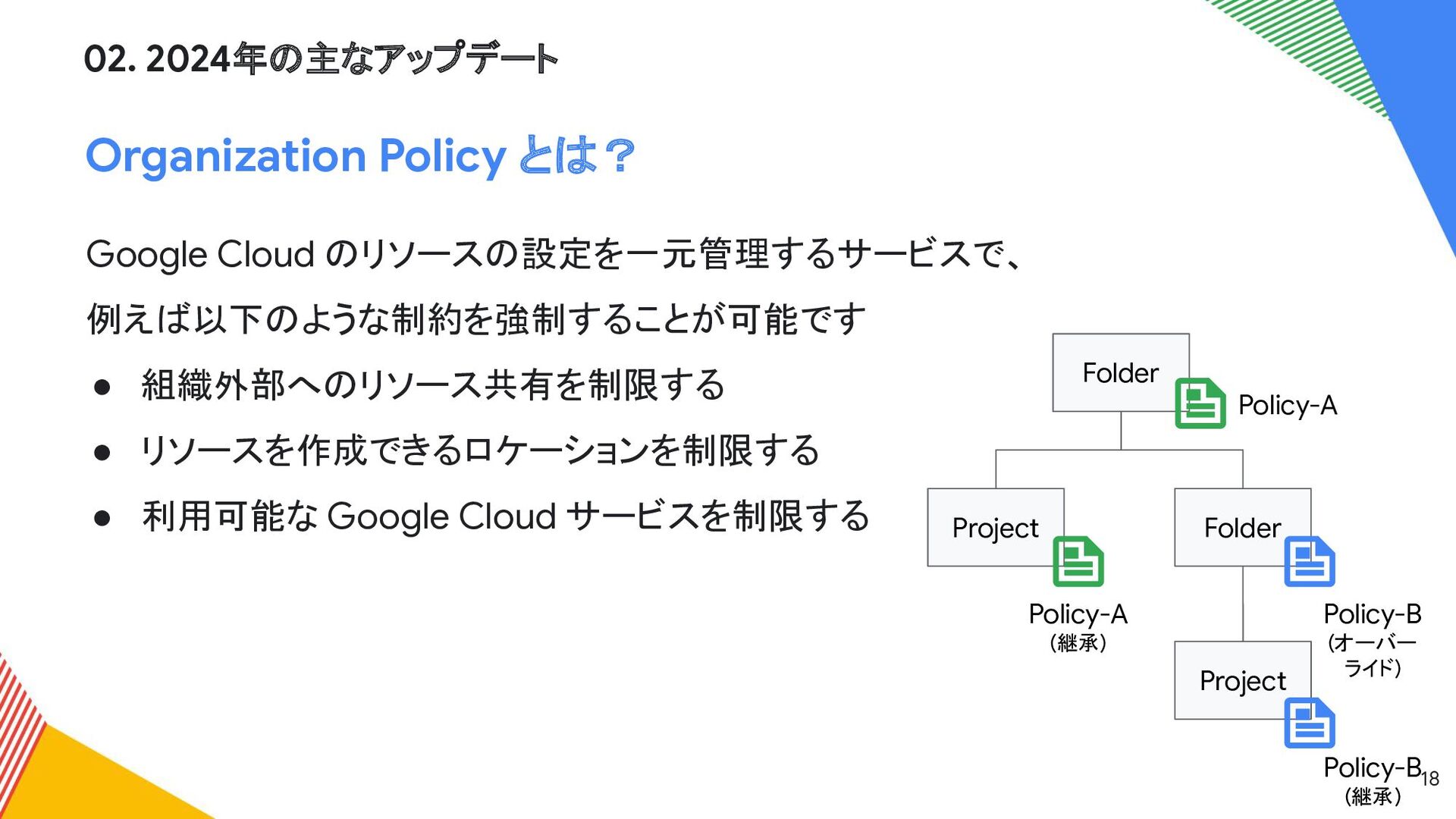The width and height of the screenshot is (1456, 819).
Task: Select the left Project box
Action: click(996, 527)
